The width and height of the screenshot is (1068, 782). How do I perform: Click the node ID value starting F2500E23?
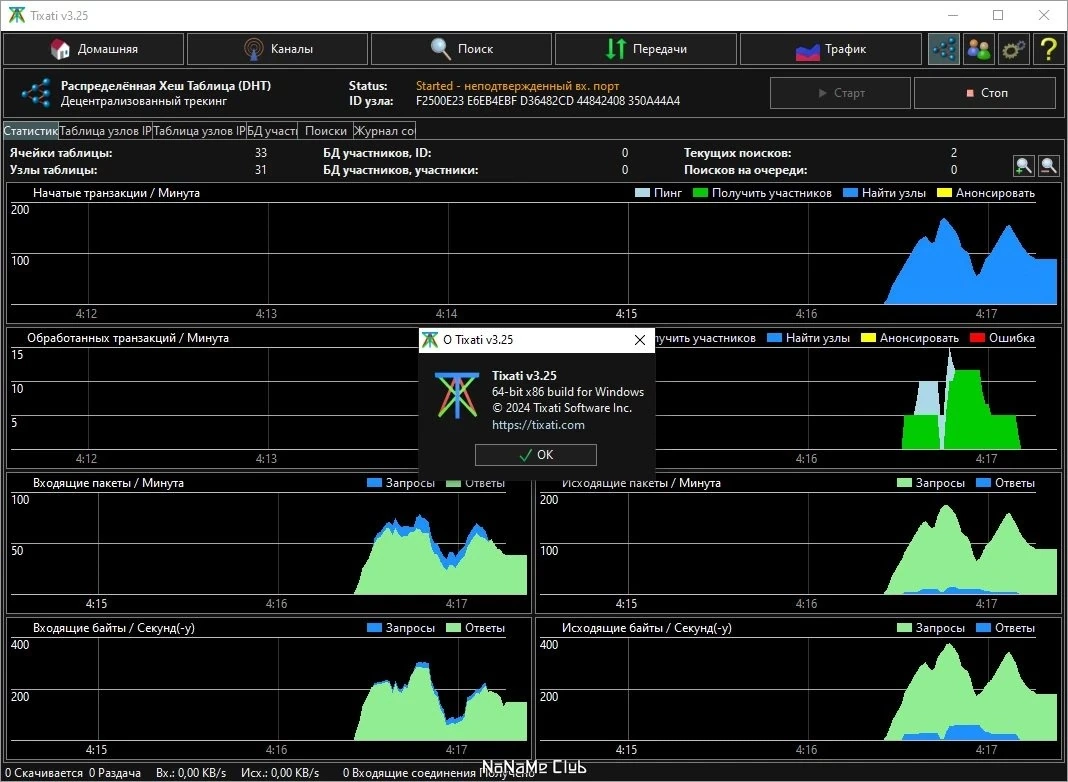click(548, 101)
